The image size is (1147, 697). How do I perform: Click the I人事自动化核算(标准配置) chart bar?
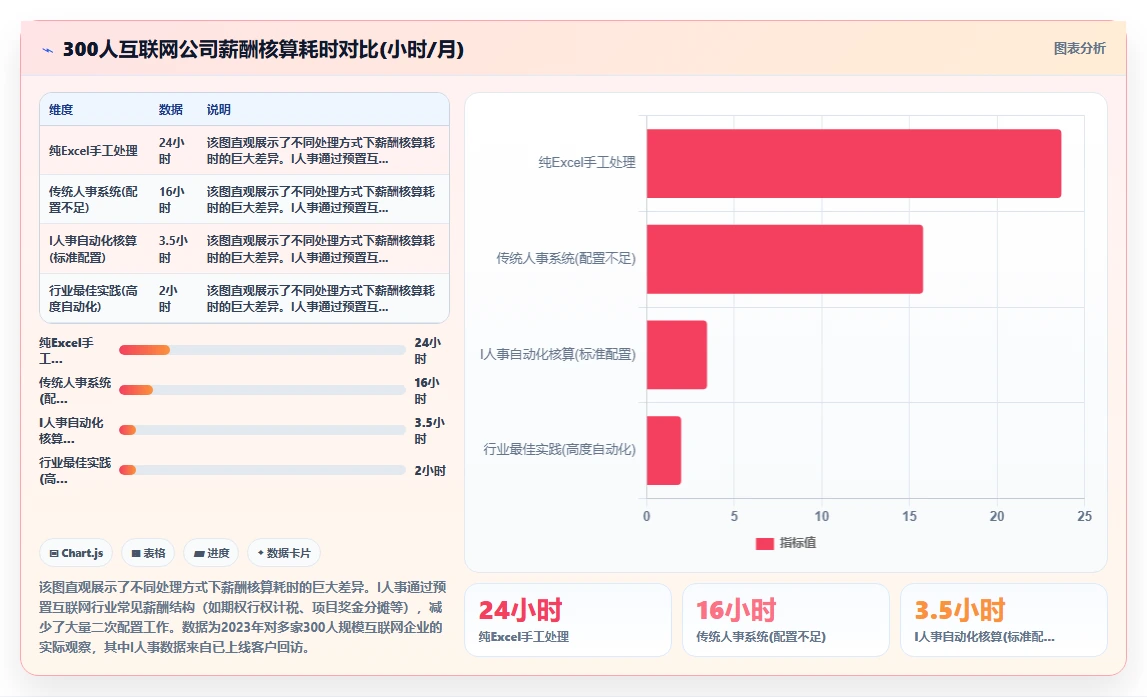click(x=677, y=355)
